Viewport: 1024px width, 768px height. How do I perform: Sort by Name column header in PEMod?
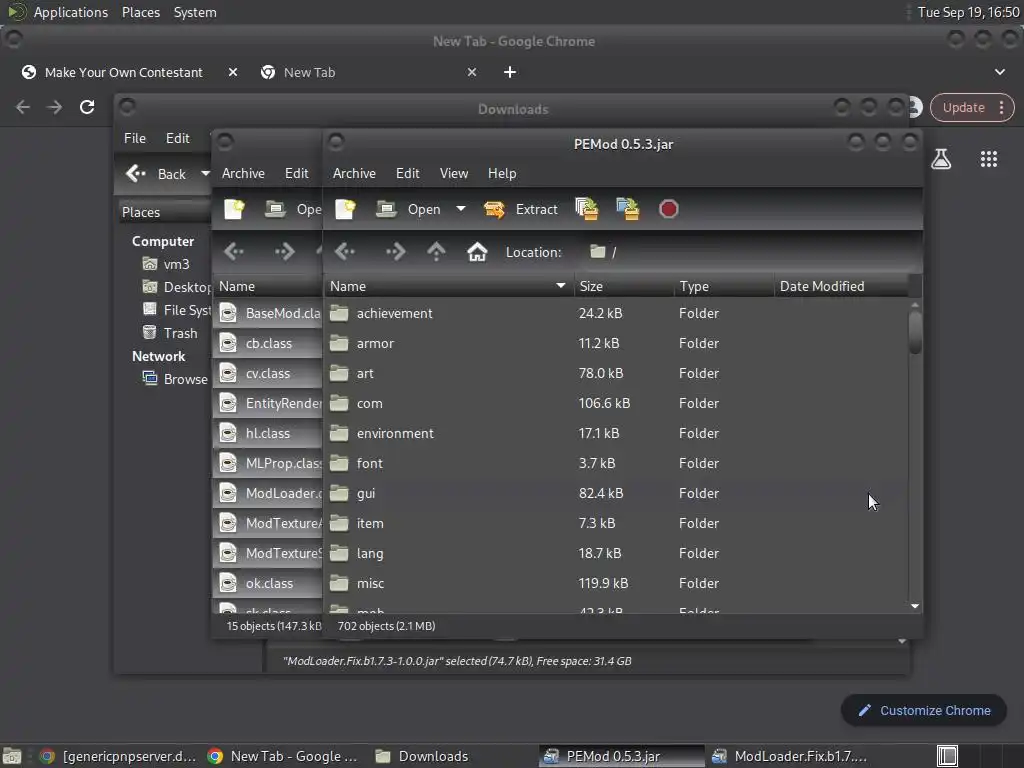coord(448,286)
